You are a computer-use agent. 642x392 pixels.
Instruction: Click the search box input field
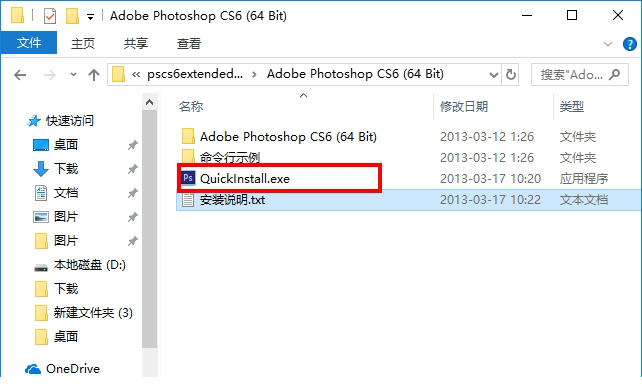click(572, 75)
